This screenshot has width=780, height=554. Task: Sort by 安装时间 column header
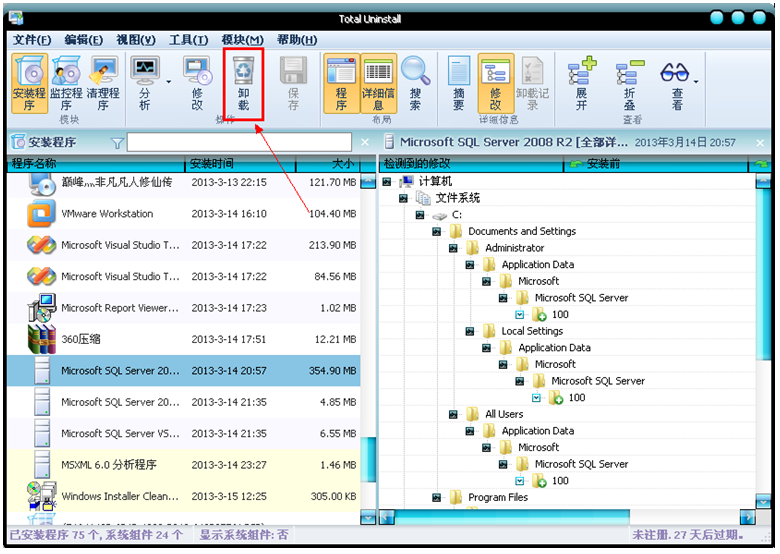pos(240,164)
